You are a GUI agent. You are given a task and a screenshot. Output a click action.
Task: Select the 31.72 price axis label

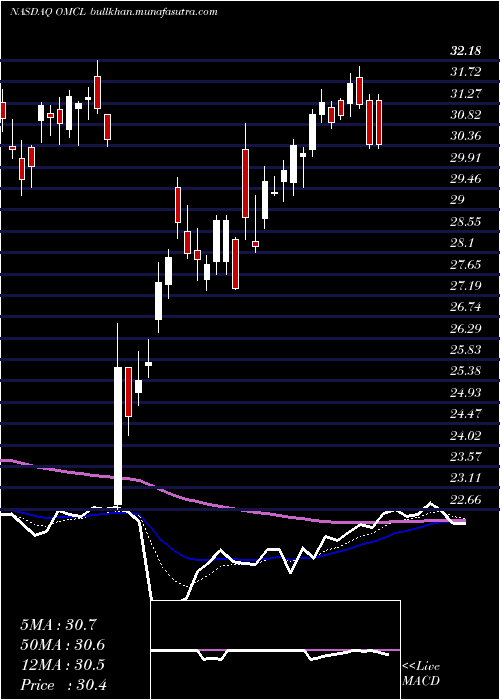pyautogui.click(x=466, y=72)
